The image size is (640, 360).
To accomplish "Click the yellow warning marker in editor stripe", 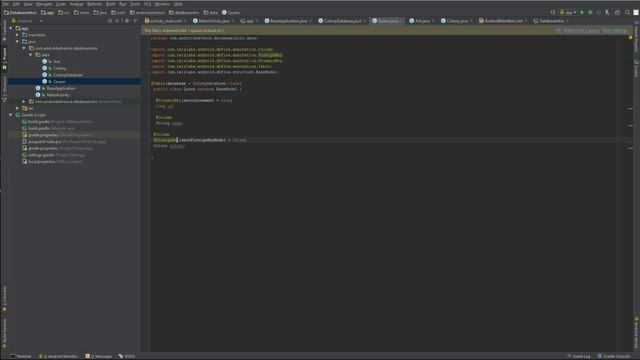I will click(x=630, y=37).
